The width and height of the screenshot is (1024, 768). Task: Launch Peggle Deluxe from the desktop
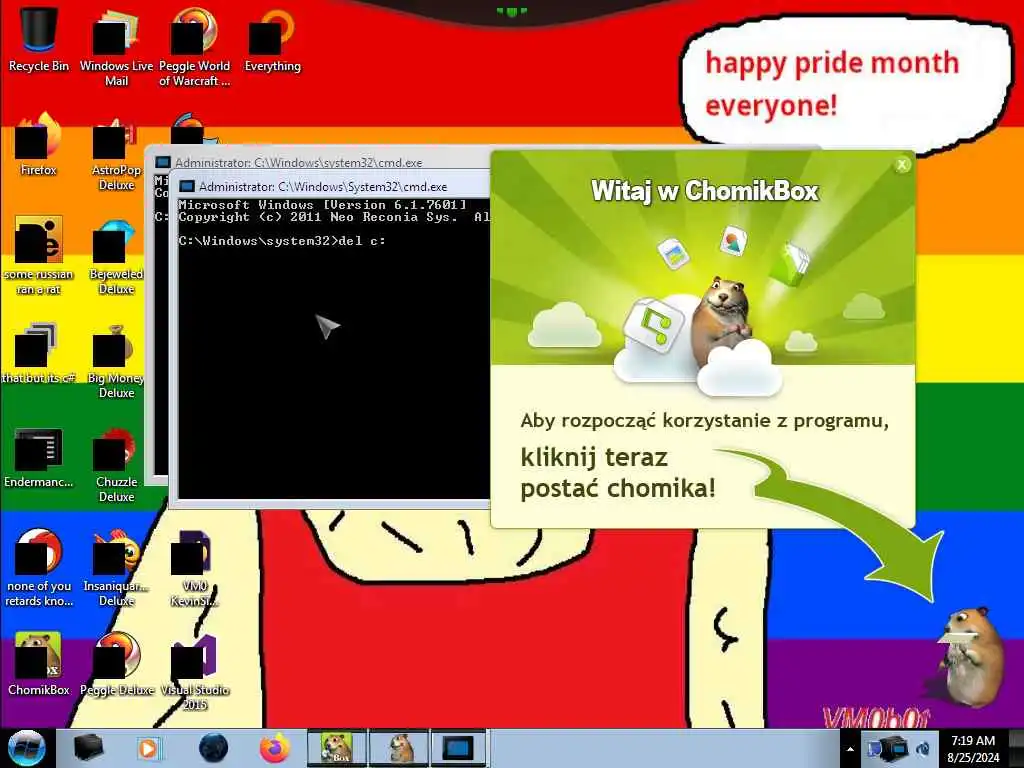(116, 663)
